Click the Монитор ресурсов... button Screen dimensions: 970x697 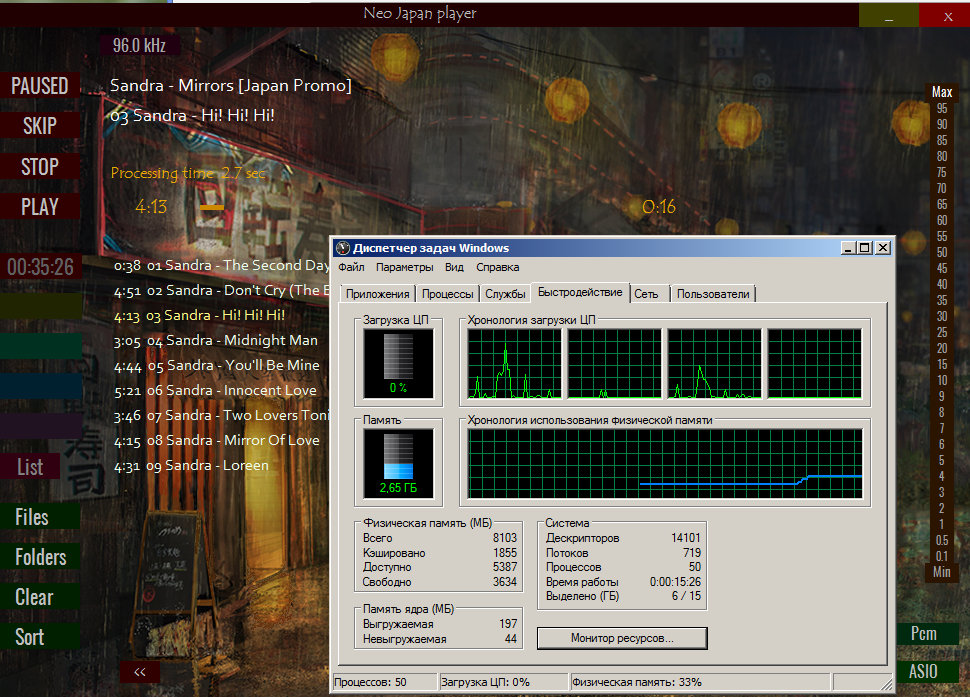point(622,638)
